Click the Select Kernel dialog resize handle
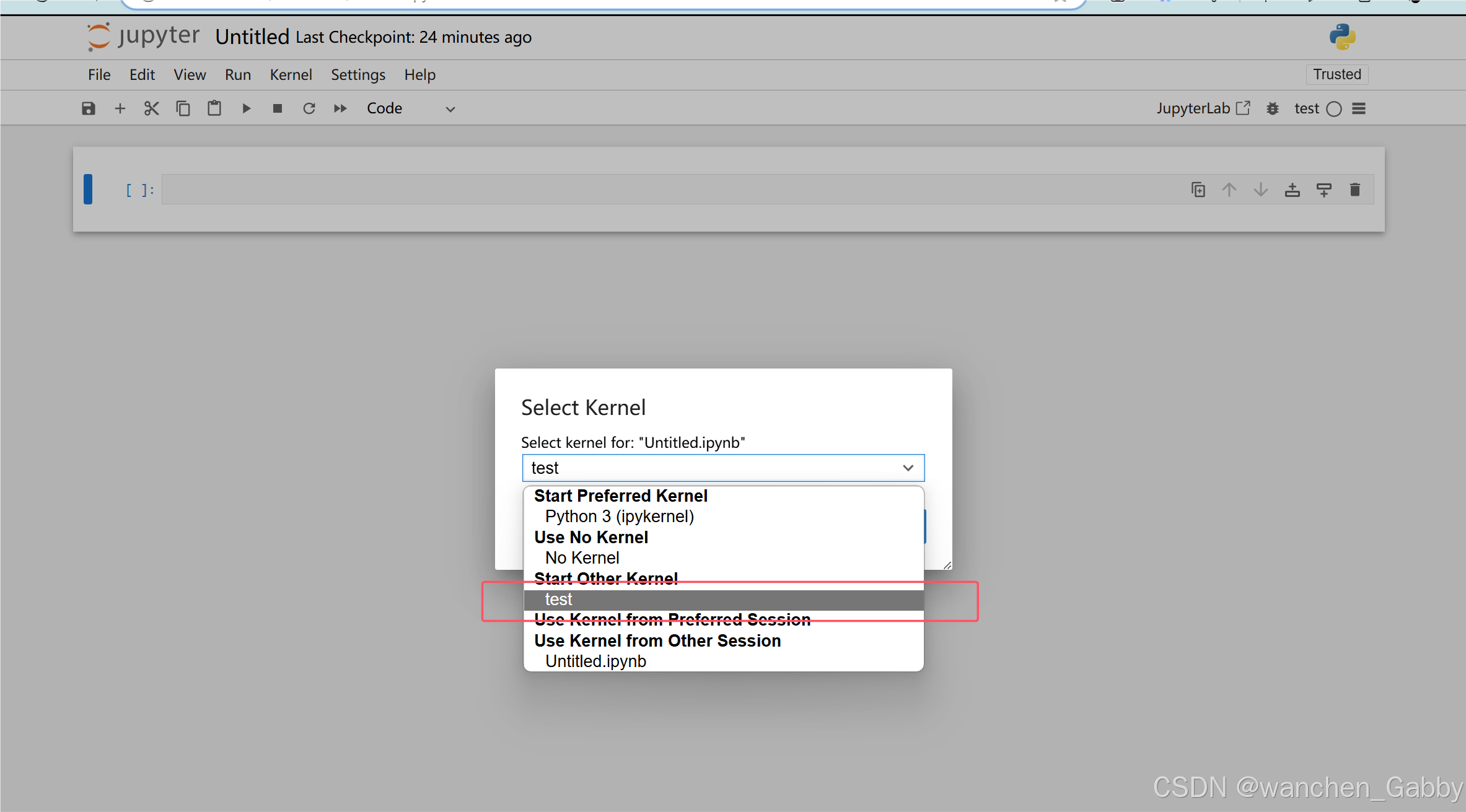The height and width of the screenshot is (812, 1466). (x=947, y=565)
